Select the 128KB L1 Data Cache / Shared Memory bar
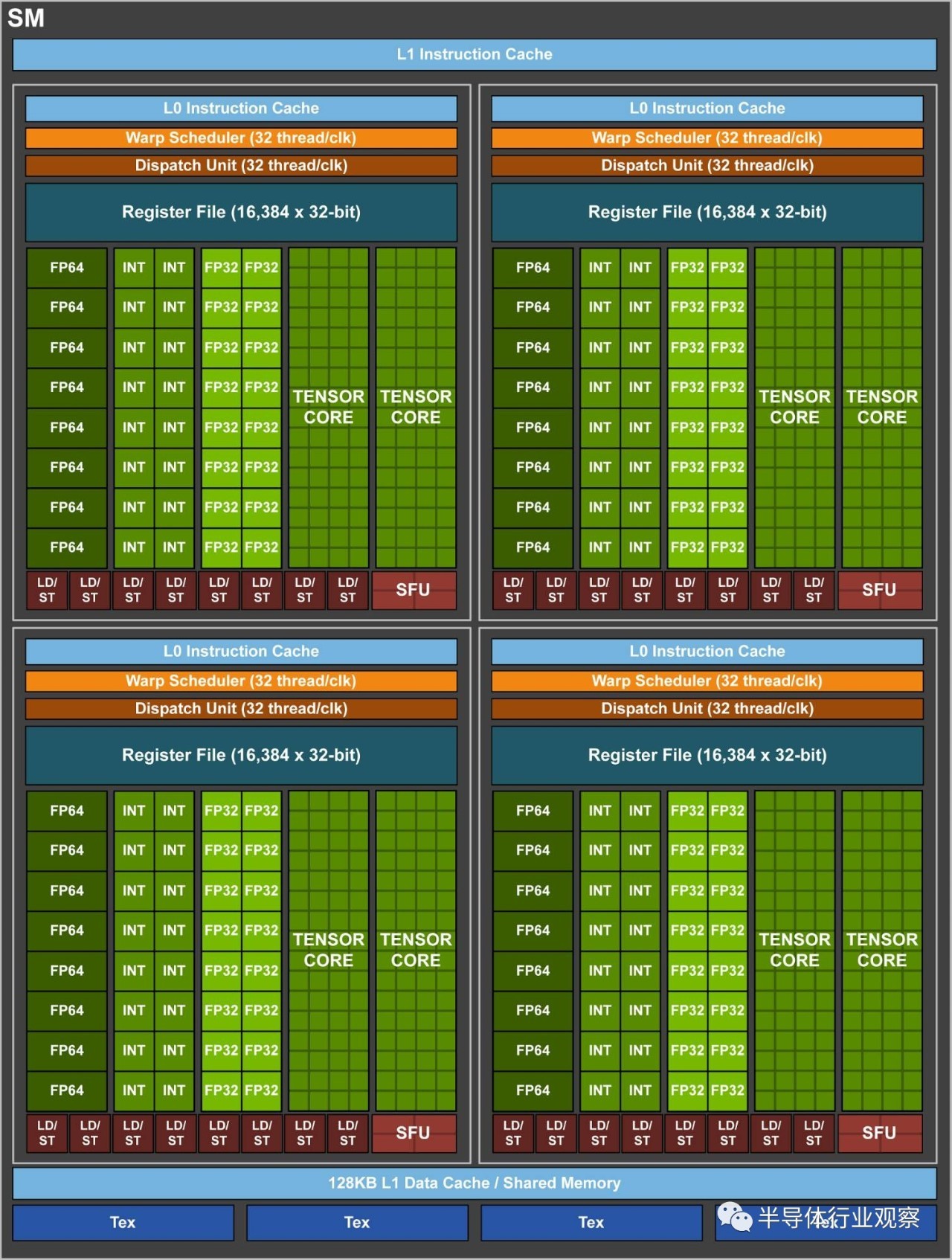The height and width of the screenshot is (1260, 952). pos(475,1183)
